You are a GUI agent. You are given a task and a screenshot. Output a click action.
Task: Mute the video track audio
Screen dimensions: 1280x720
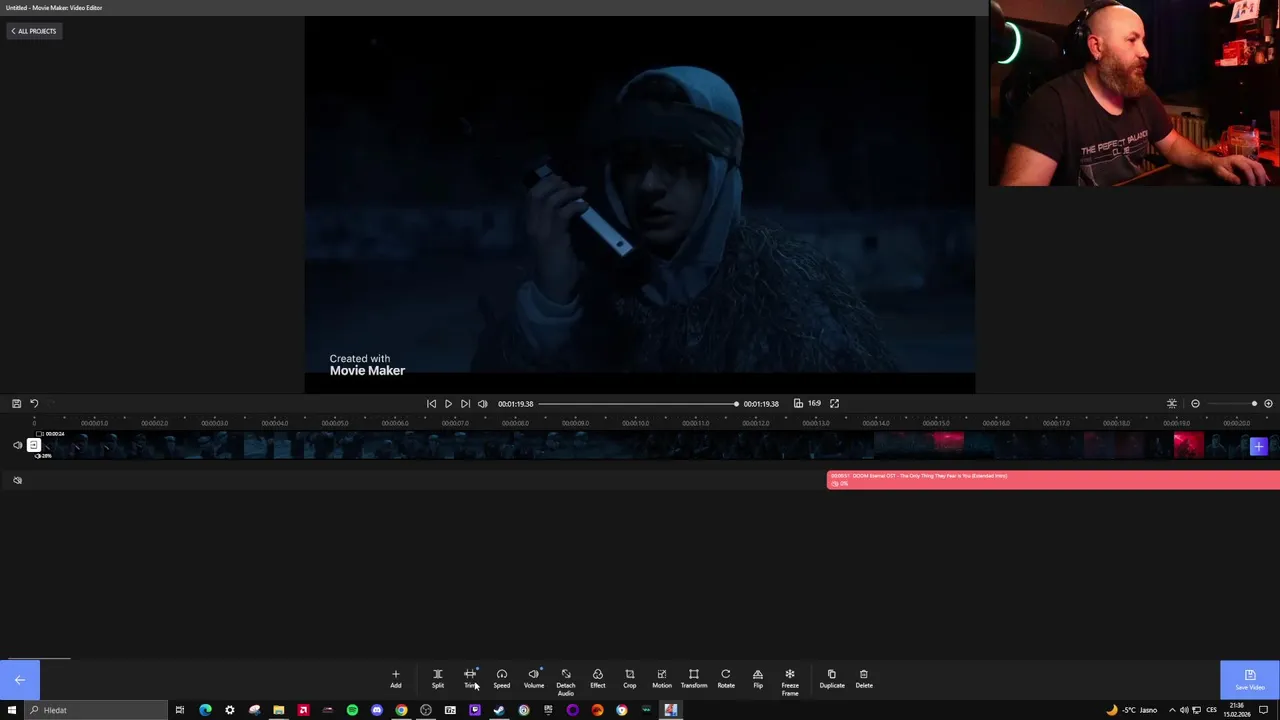[x=17, y=445]
